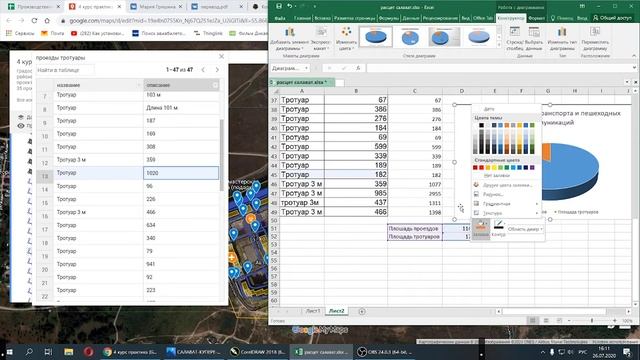Reload the Google Maps page
Screen dimensions: 640x360
pyautogui.click(x=34, y=20)
